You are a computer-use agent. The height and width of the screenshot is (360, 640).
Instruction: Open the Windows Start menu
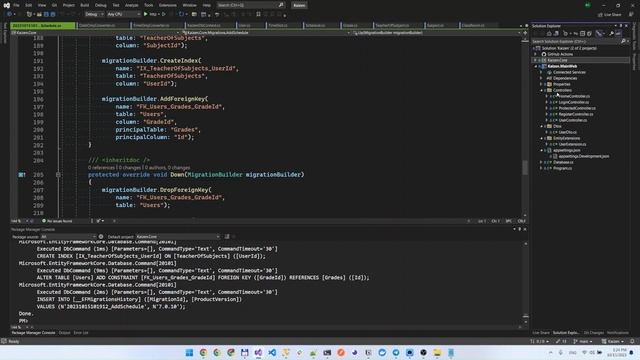tap(189, 353)
